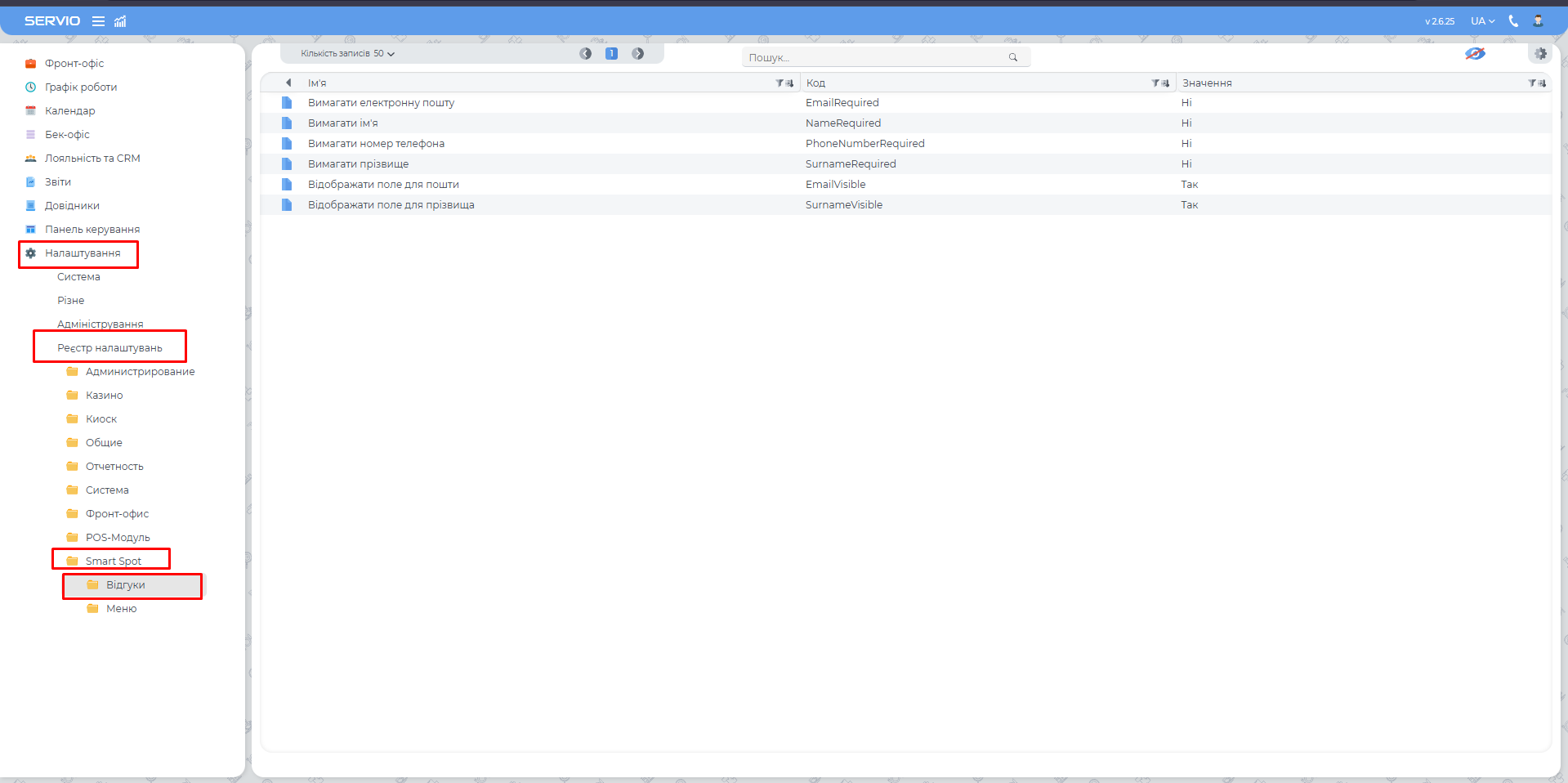Click the filter icon in the Код column

(x=1155, y=83)
